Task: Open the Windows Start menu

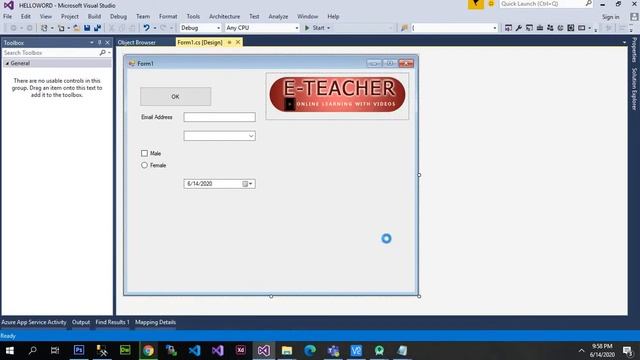Action: 9,350
